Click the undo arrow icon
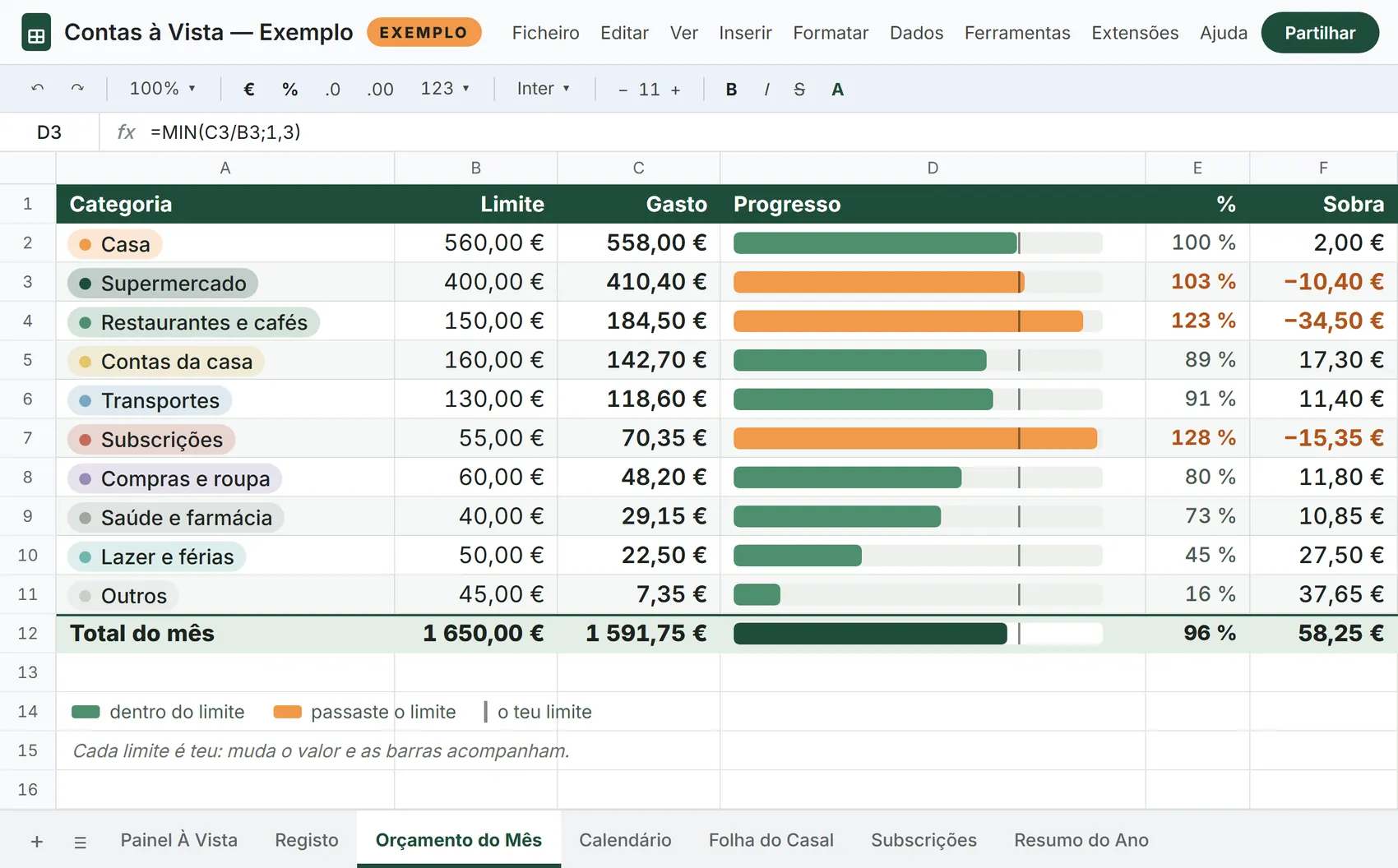The width and height of the screenshot is (1398, 868). click(37, 89)
